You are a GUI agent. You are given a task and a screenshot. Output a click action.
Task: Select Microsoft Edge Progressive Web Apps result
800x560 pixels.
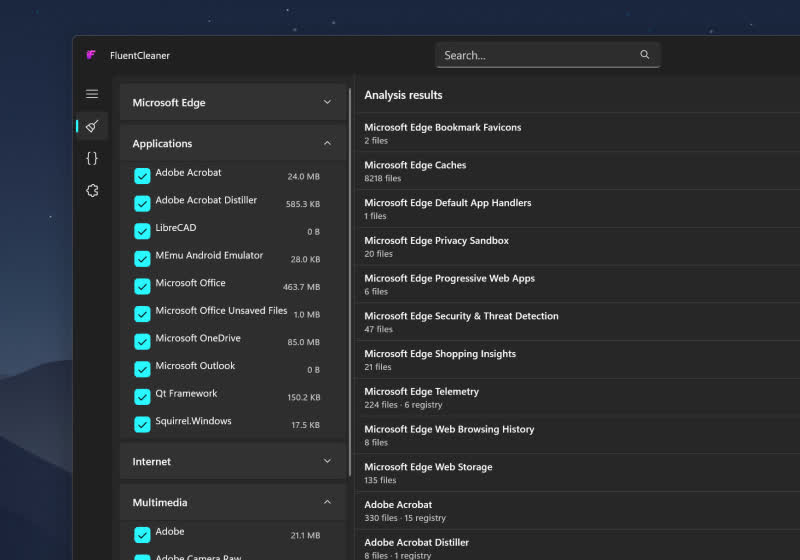[x=578, y=284]
